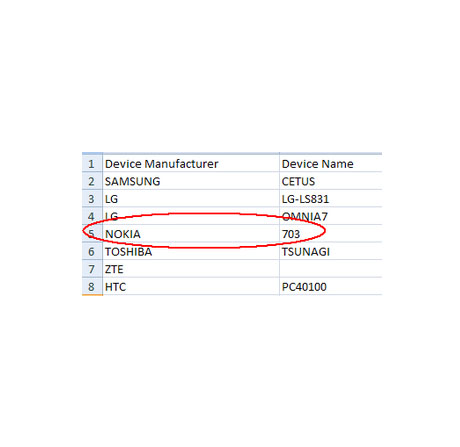Select the LG-LS831 cell

coord(331,199)
